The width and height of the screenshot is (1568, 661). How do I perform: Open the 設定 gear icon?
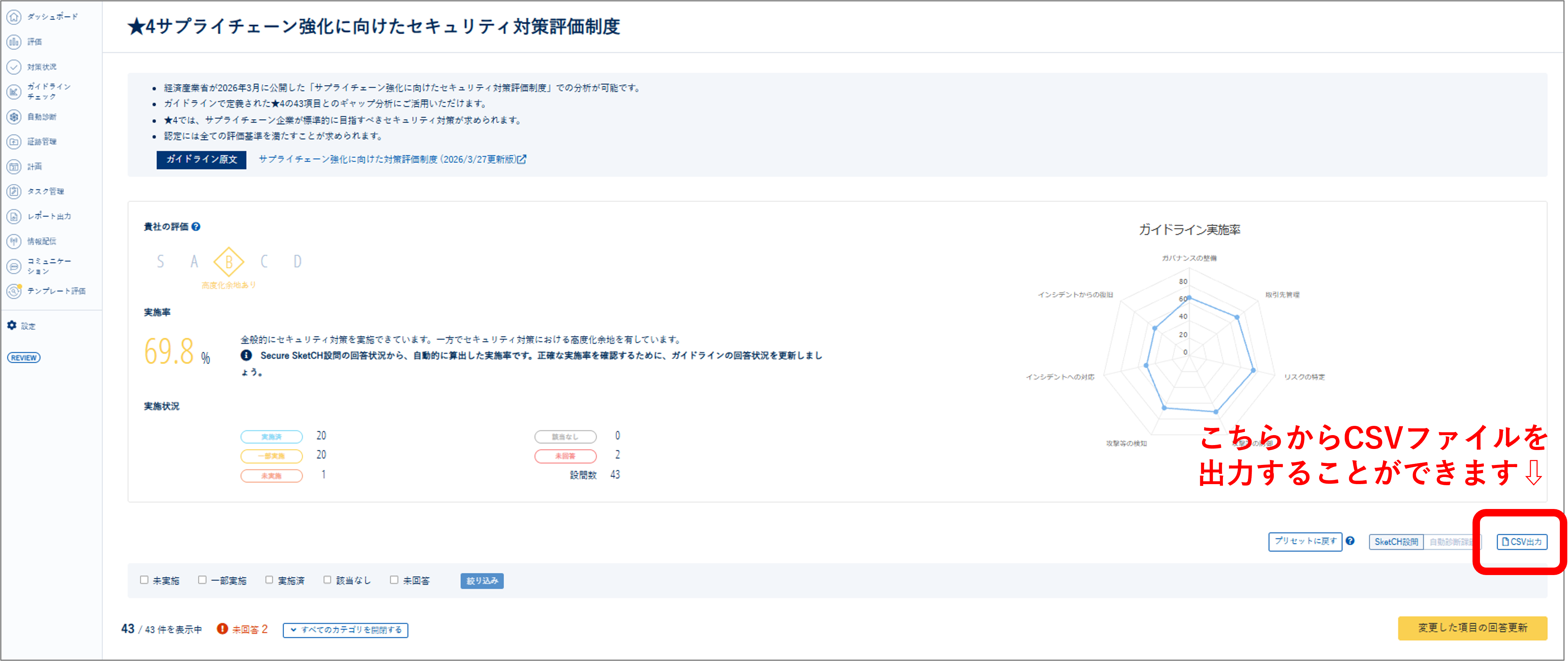[11, 326]
